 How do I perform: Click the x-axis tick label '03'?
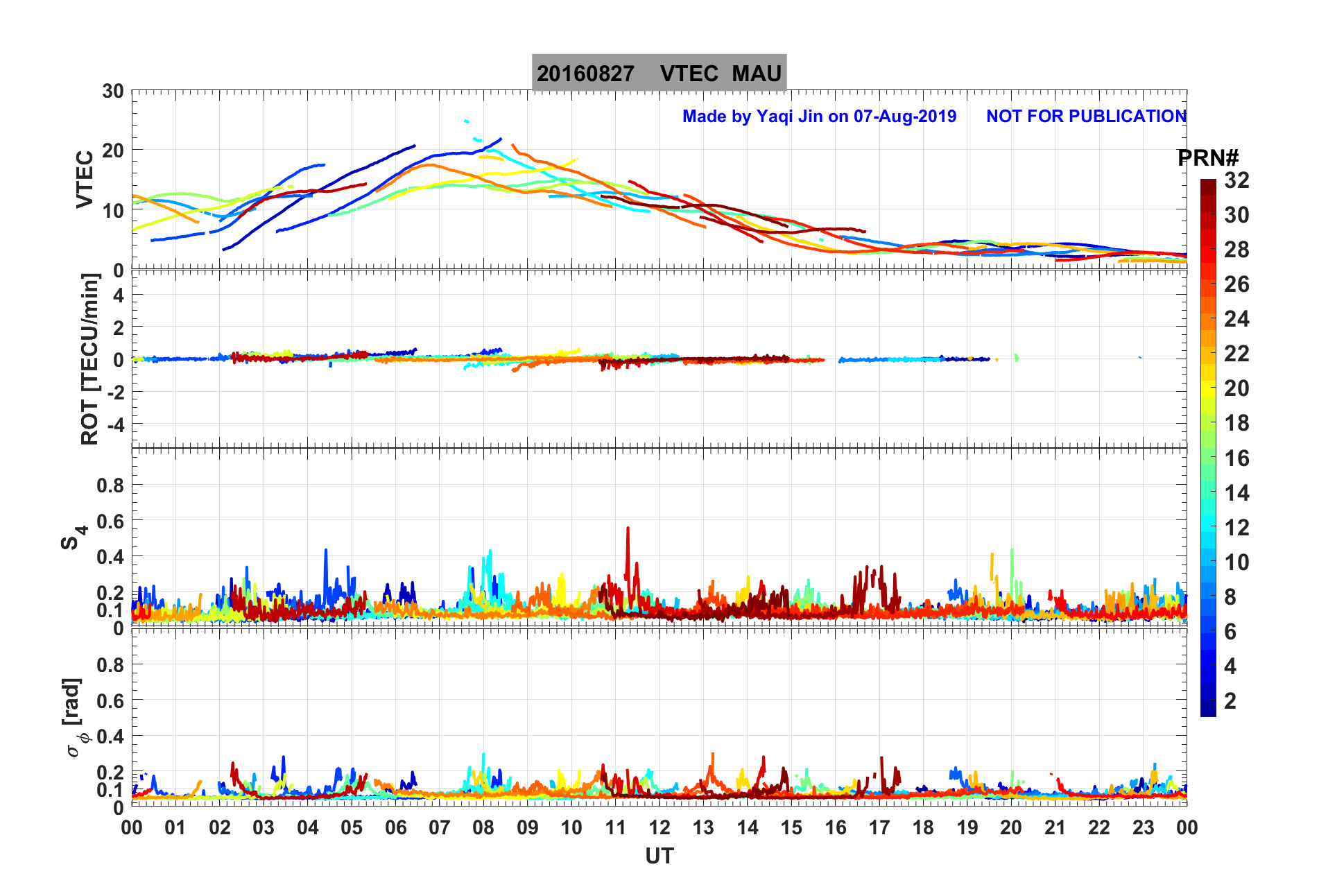[x=264, y=827]
